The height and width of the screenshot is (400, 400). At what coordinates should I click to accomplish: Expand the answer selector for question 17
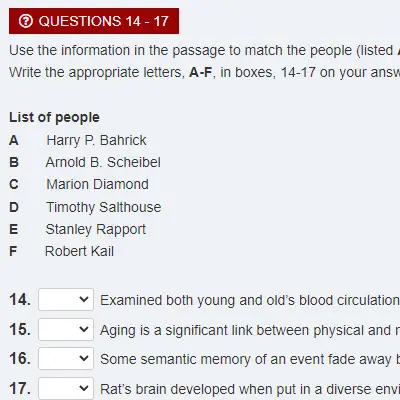[66, 388]
